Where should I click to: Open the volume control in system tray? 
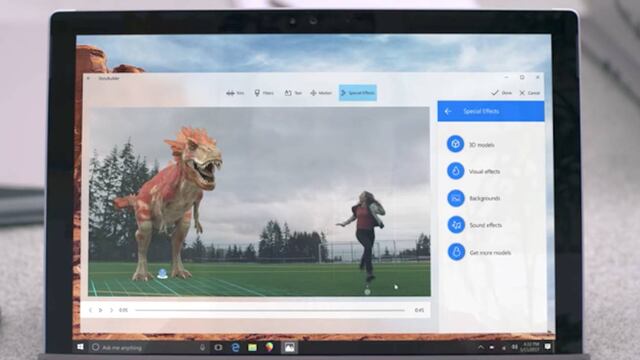point(514,347)
